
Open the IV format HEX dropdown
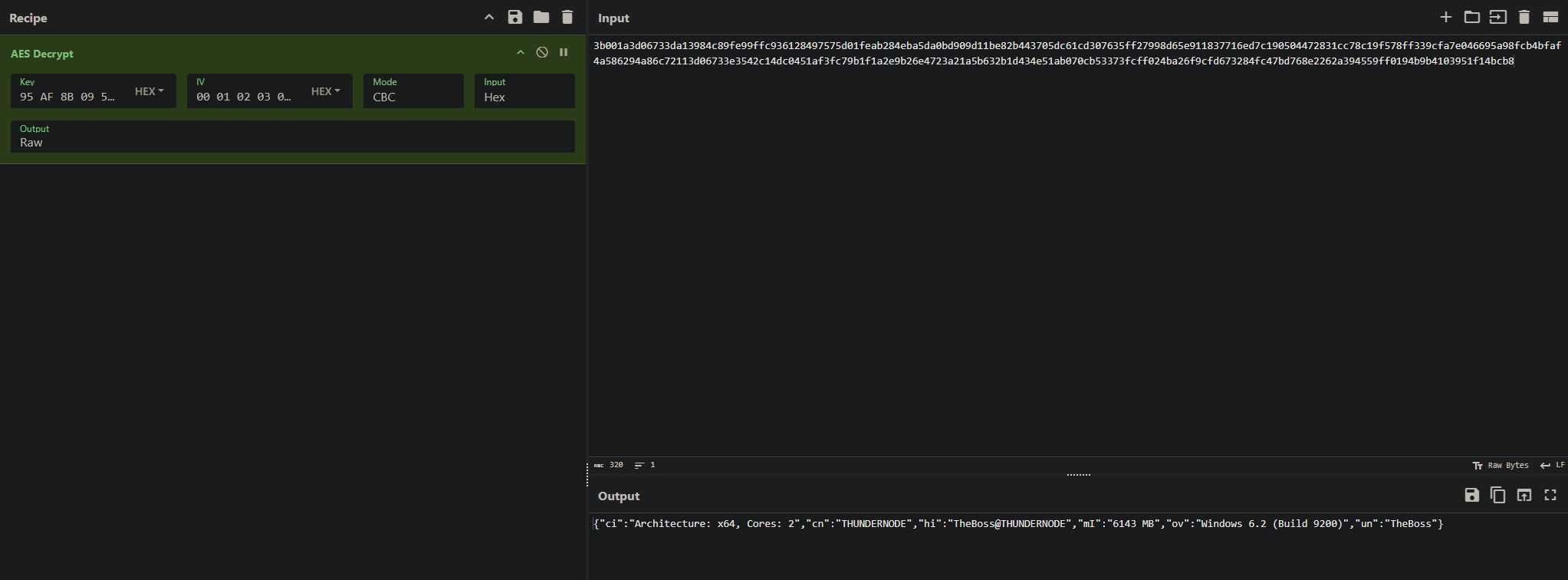[x=326, y=91]
